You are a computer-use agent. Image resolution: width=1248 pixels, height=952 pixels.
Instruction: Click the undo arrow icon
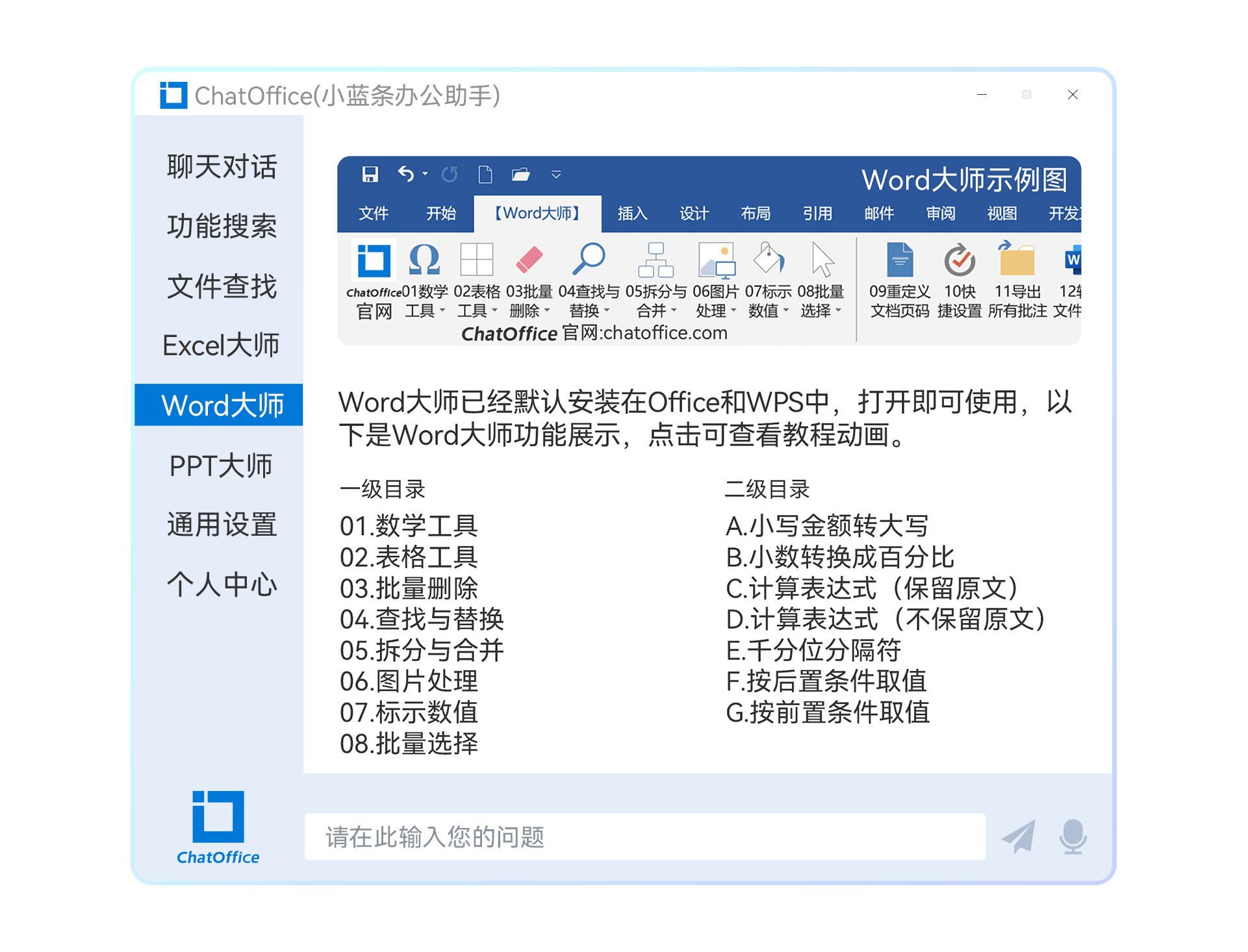[406, 174]
